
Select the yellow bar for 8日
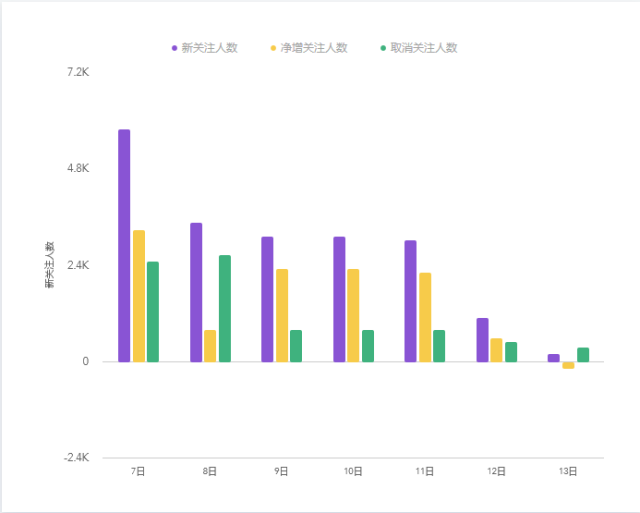pos(210,346)
